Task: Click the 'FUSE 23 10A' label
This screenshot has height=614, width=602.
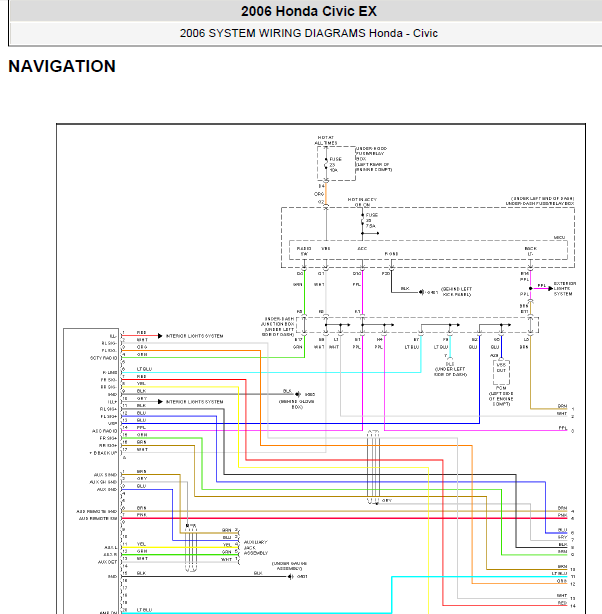Action: [335, 165]
